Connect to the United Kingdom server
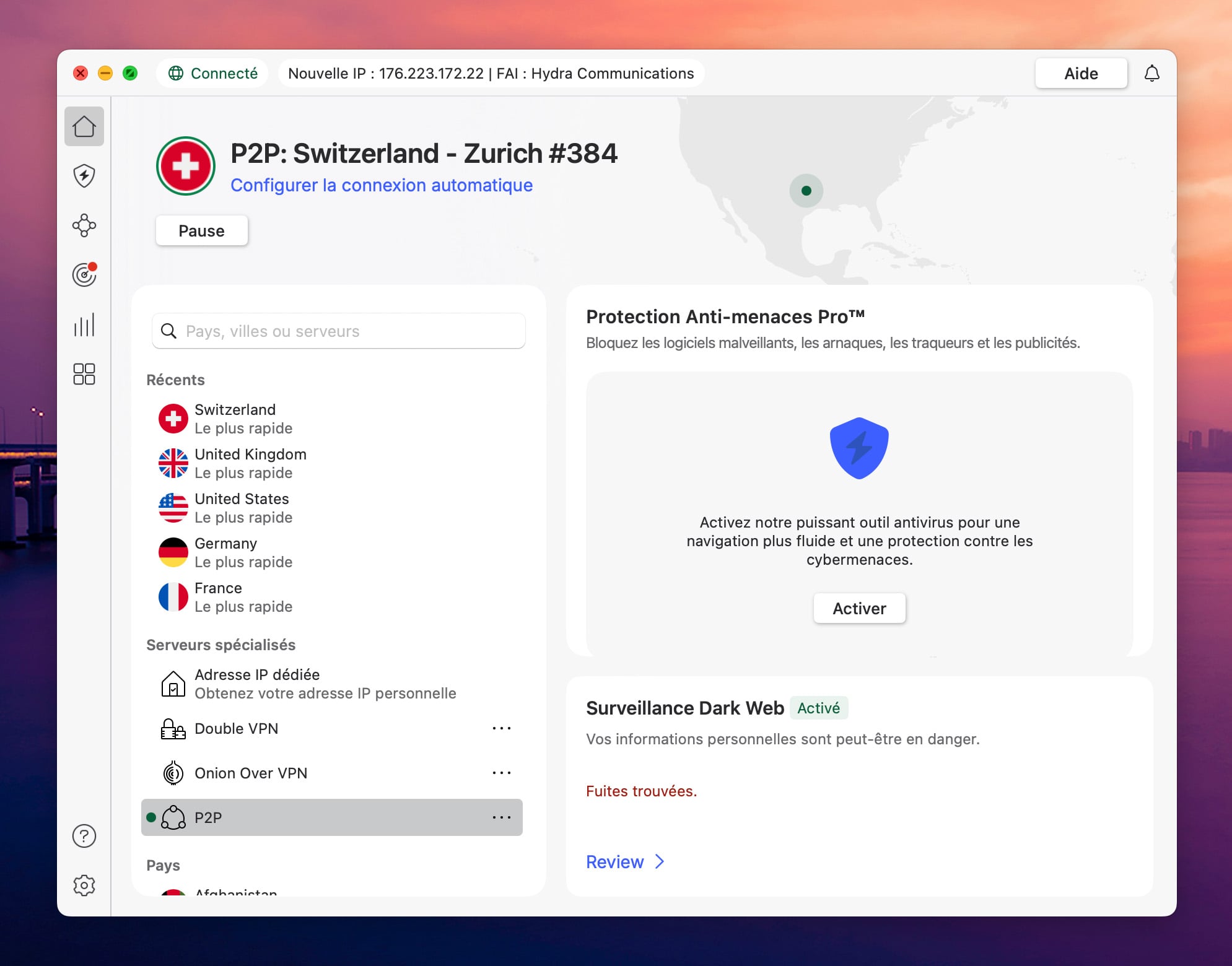The height and width of the screenshot is (966, 1232). (x=250, y=463)
